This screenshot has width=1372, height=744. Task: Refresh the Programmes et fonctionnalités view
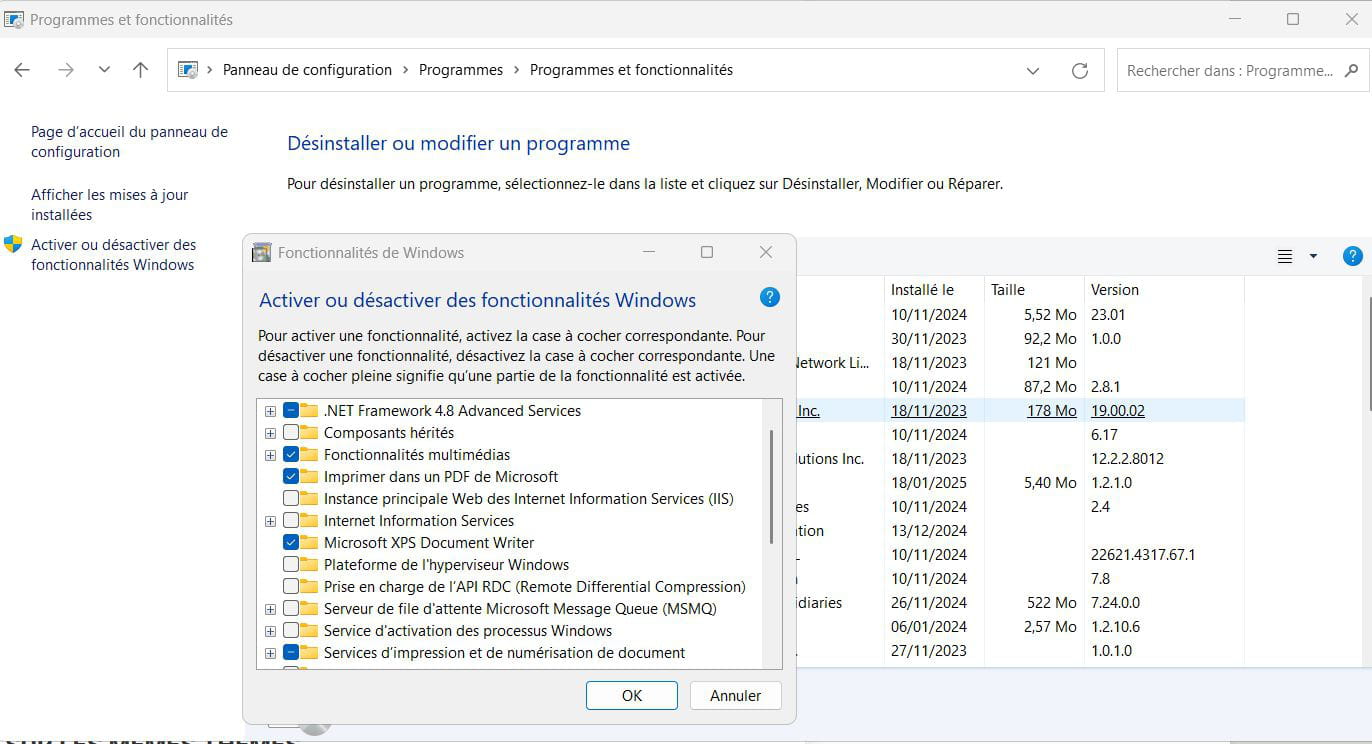[x=1080, y=71]
